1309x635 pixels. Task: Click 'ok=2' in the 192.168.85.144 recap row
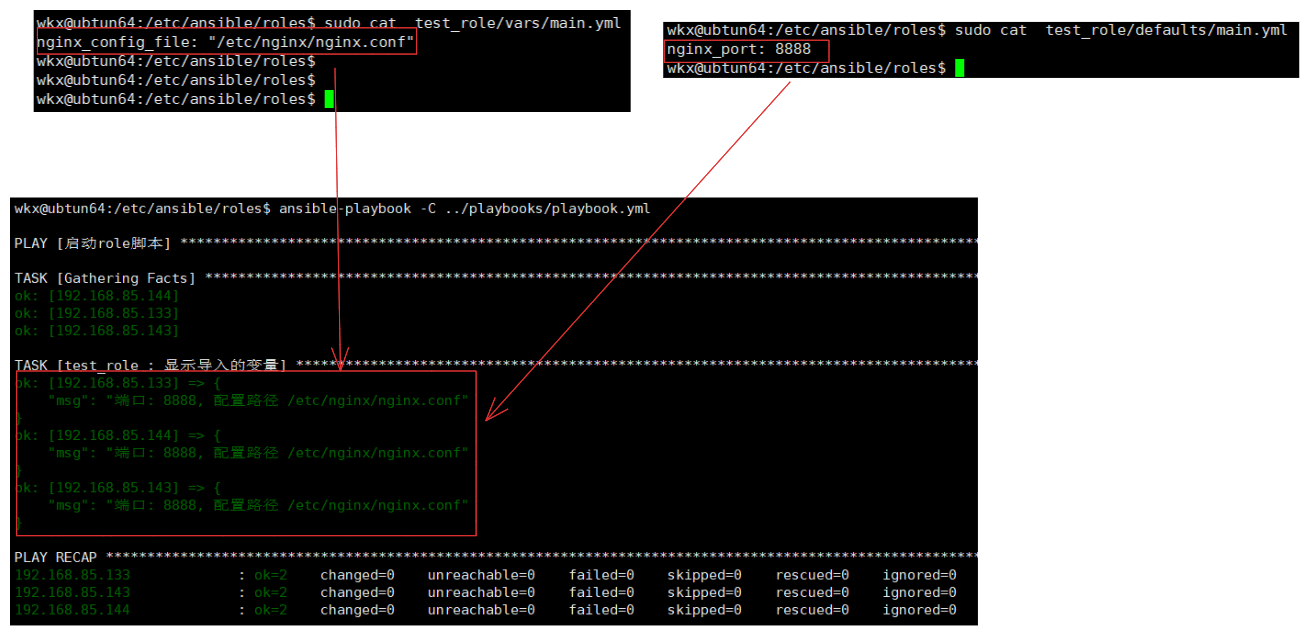270,610
